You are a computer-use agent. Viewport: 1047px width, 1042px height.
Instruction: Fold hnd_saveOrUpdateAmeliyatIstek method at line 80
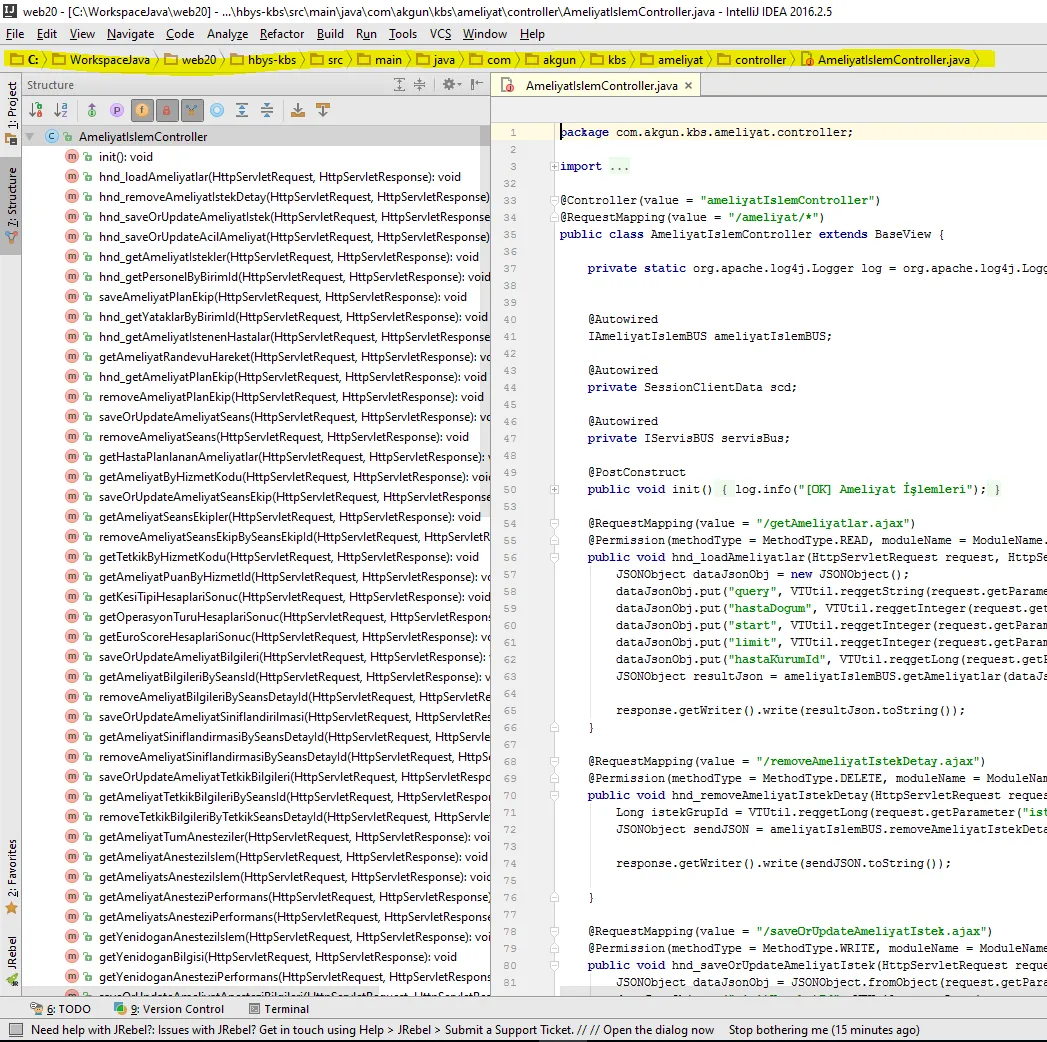tap(554, 965)
